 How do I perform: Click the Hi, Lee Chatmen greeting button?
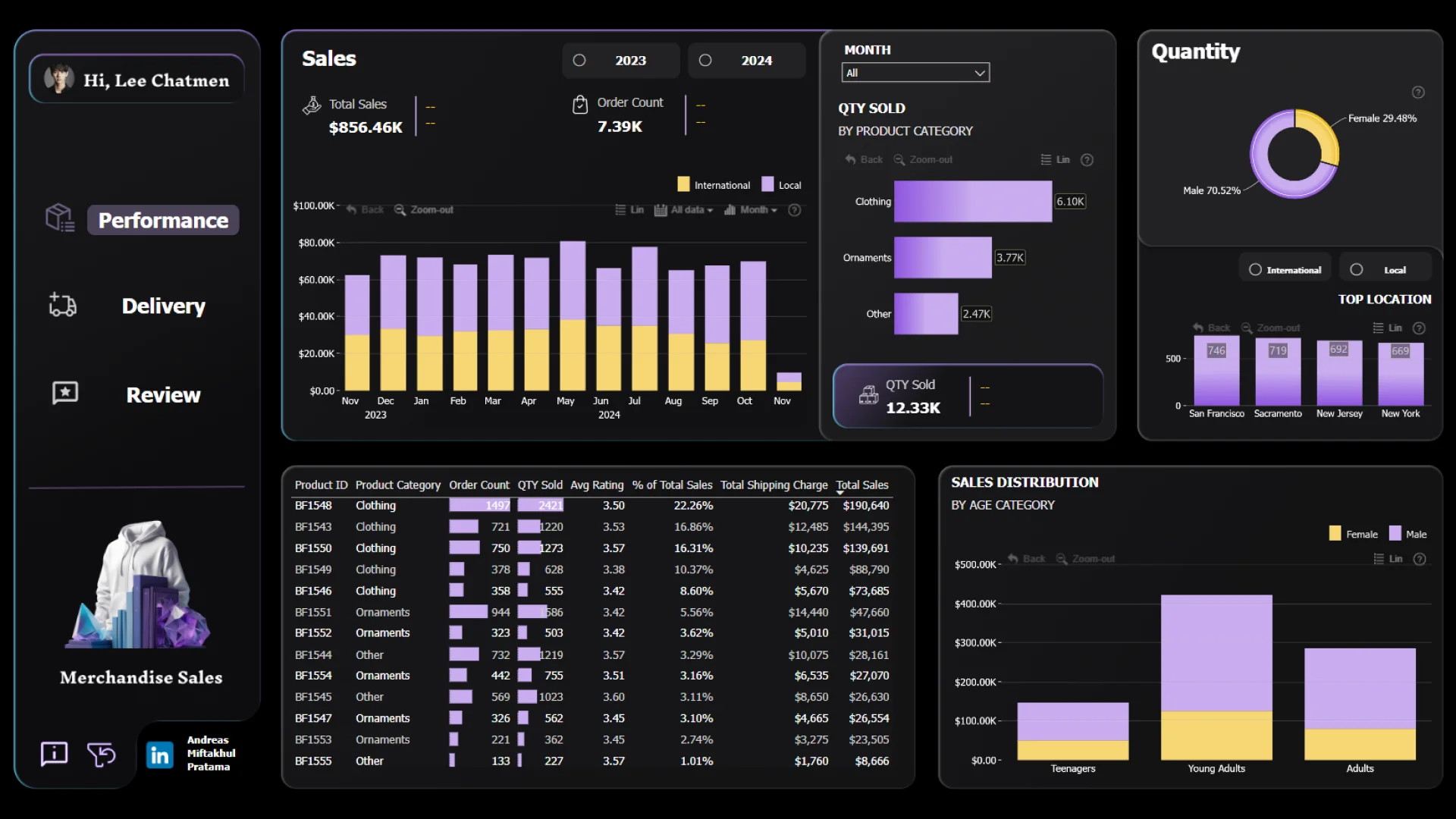(137, 79)
